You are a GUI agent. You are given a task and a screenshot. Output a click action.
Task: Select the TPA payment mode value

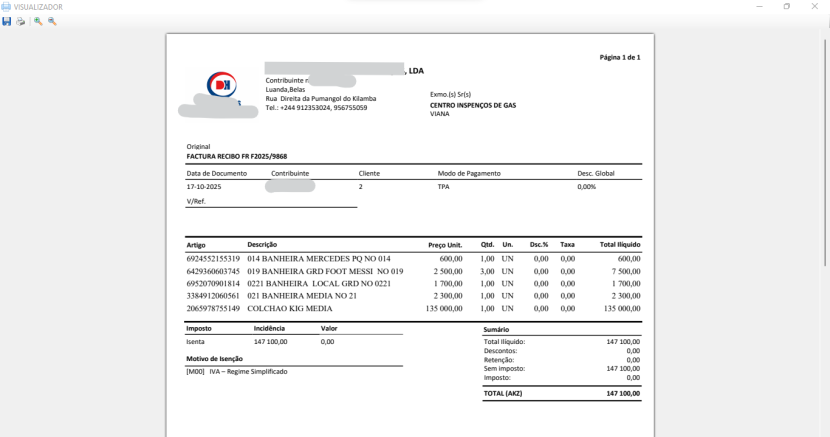(x=444, y=187)
